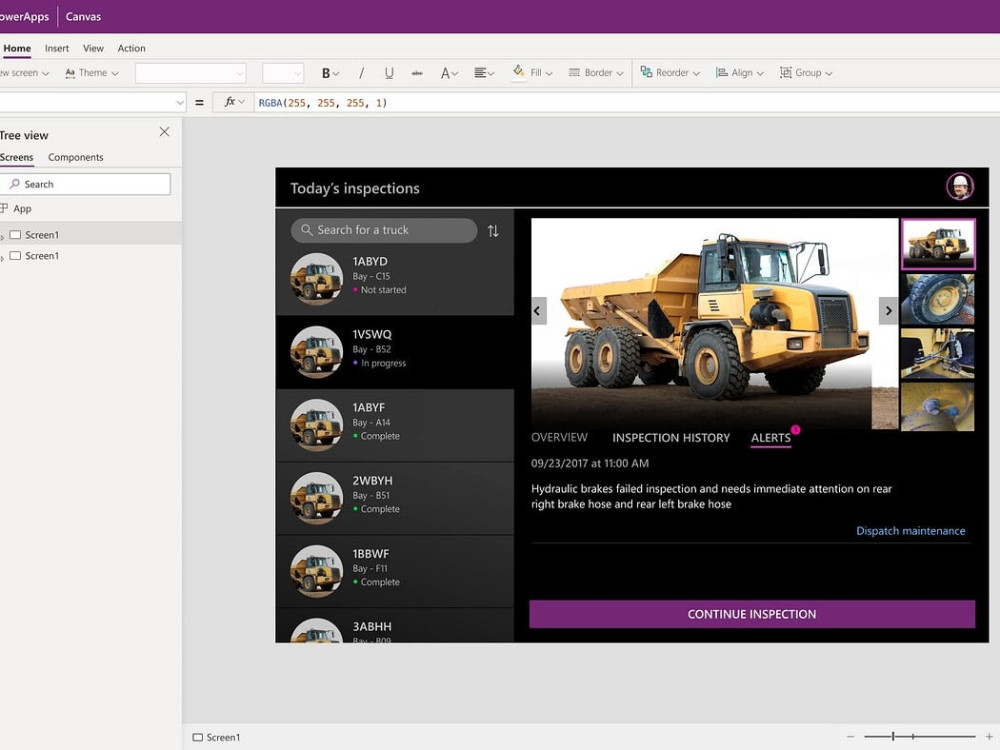The image size is (1000, 750).
Task: Expand the second Screen1 tree node
Action: pos(3,258)
